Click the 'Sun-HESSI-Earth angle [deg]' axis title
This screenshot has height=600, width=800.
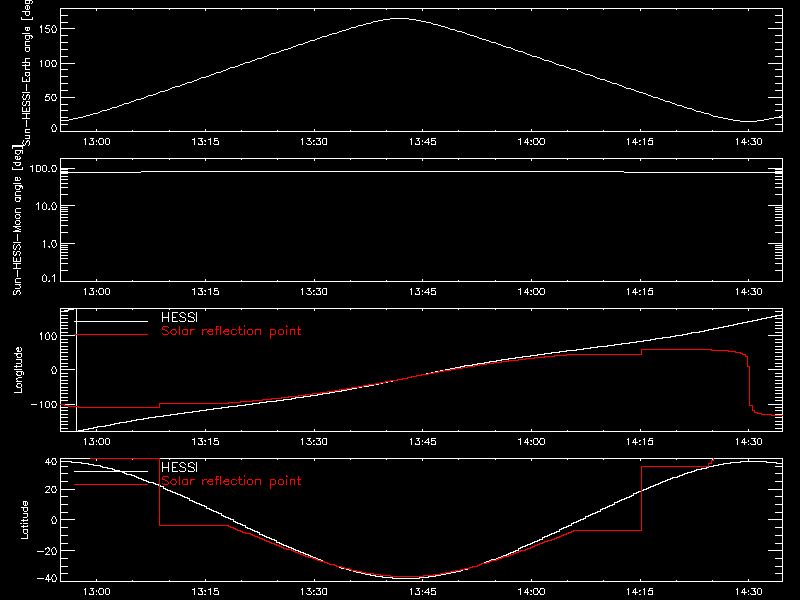(x=27, y=73)
